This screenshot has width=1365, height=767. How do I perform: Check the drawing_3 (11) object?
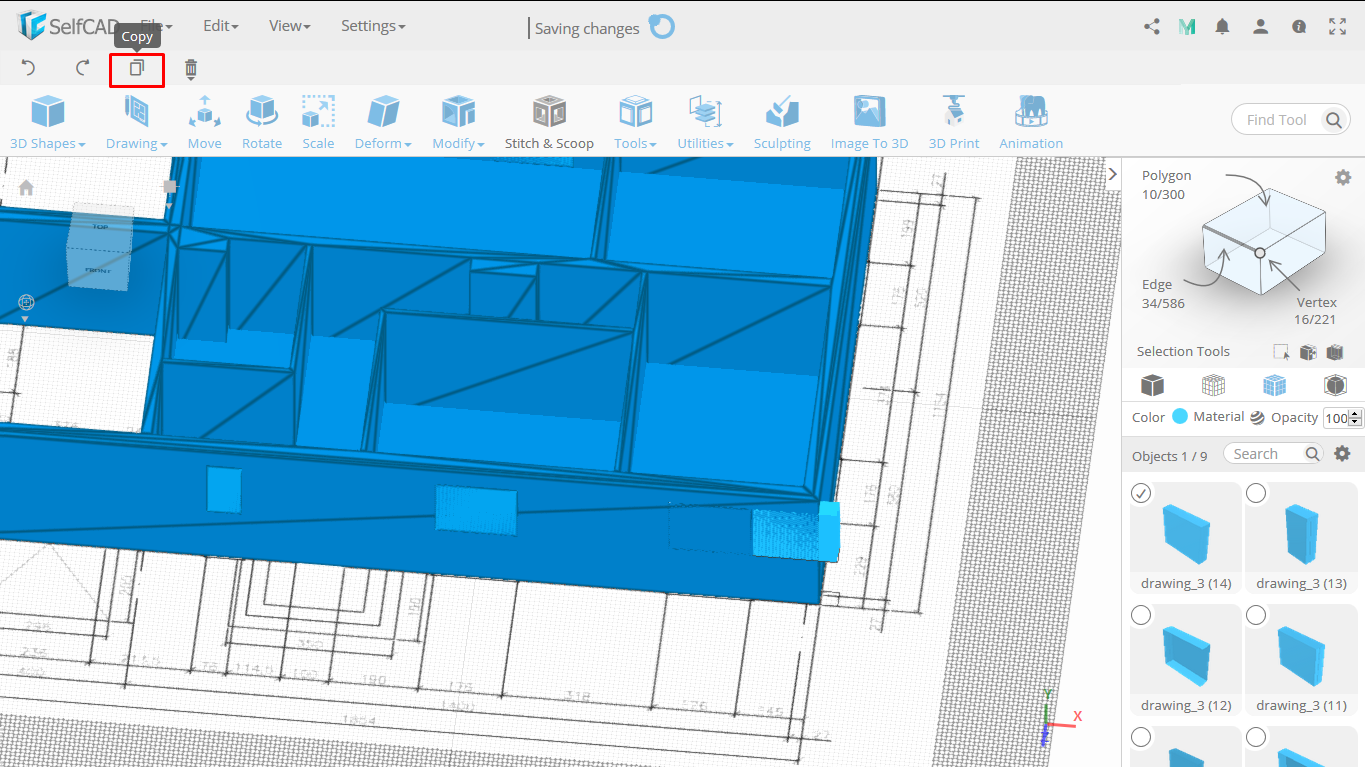click(x=1256, y=615)
